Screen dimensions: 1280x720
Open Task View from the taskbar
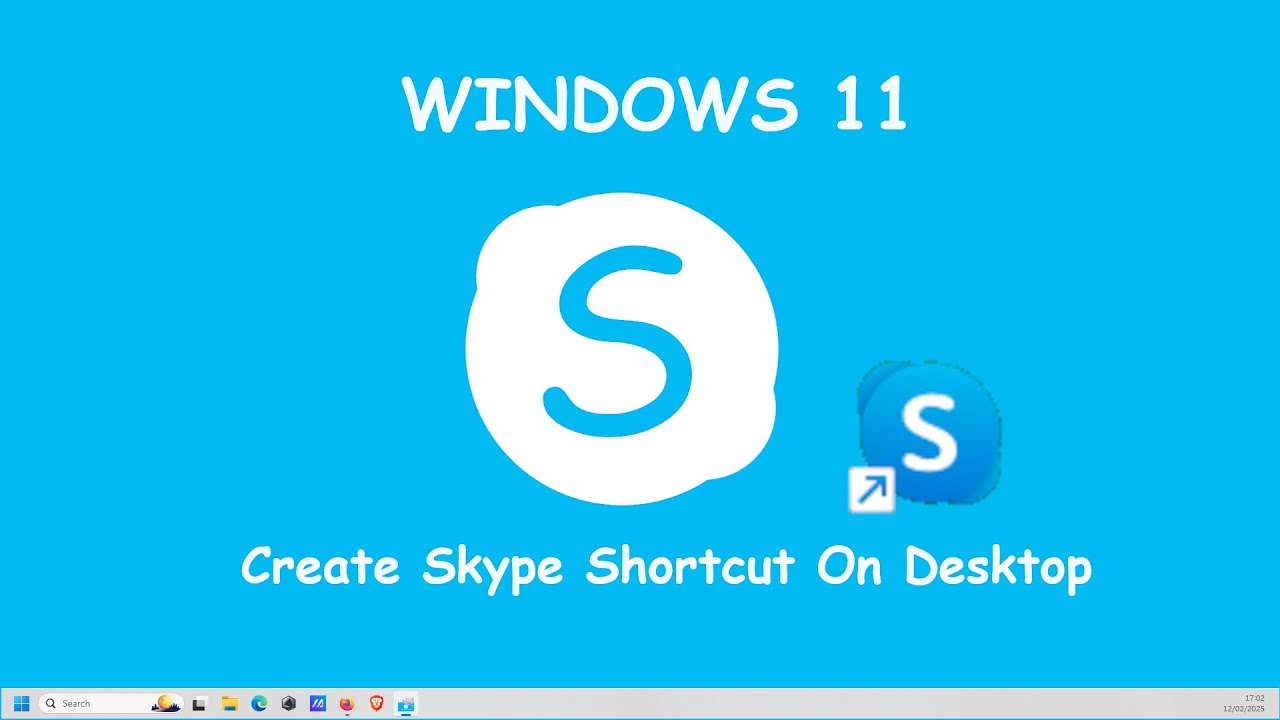[199, 704]
